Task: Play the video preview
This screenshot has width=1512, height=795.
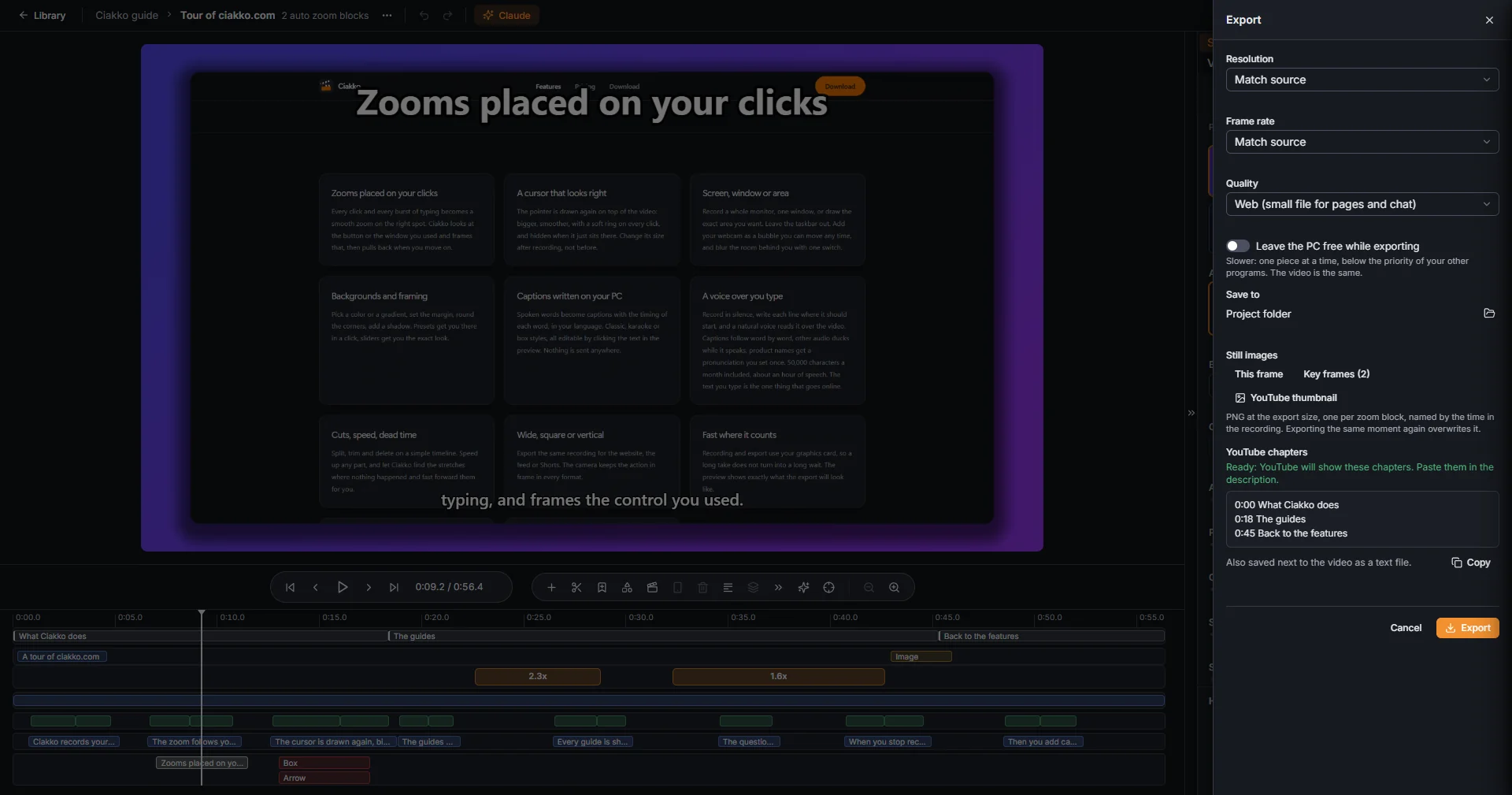Action: (343, 587)
